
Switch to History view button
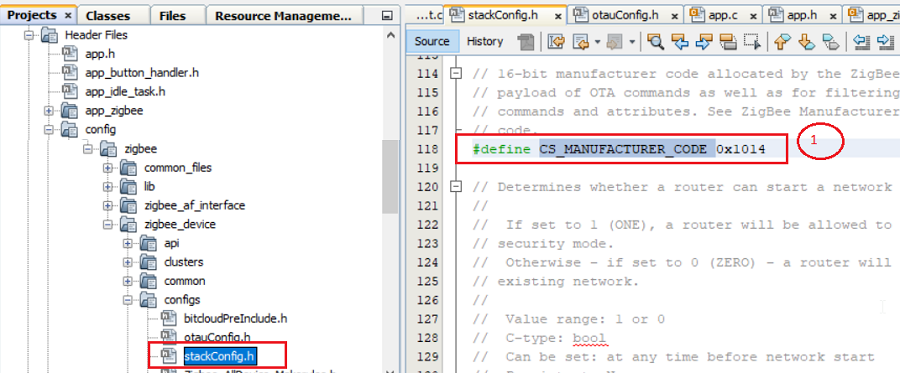pos(485,41)
